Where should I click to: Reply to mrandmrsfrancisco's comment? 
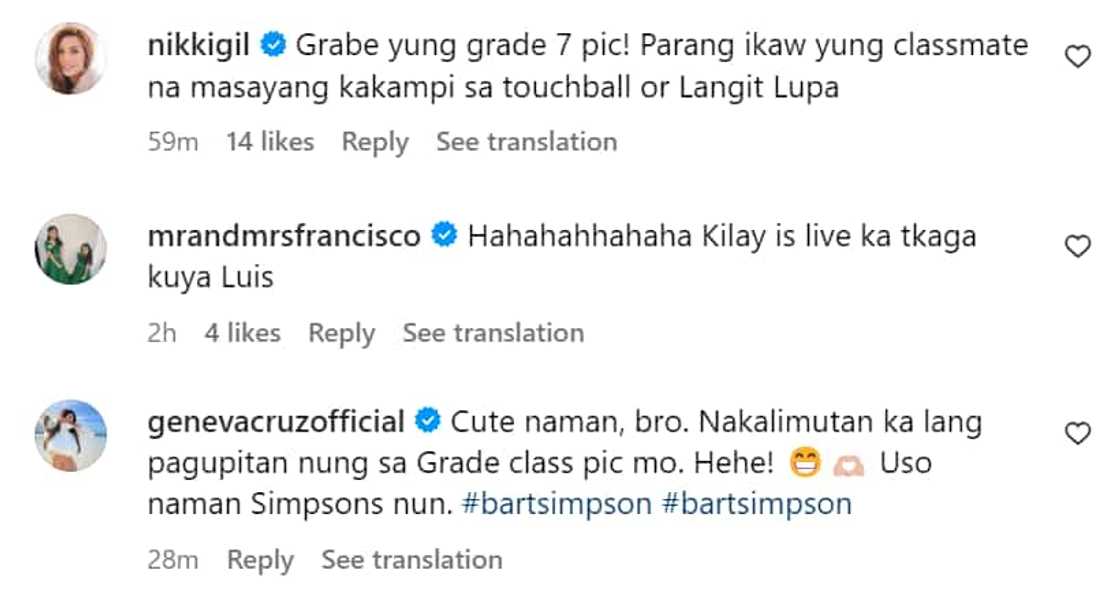point(341,333)
